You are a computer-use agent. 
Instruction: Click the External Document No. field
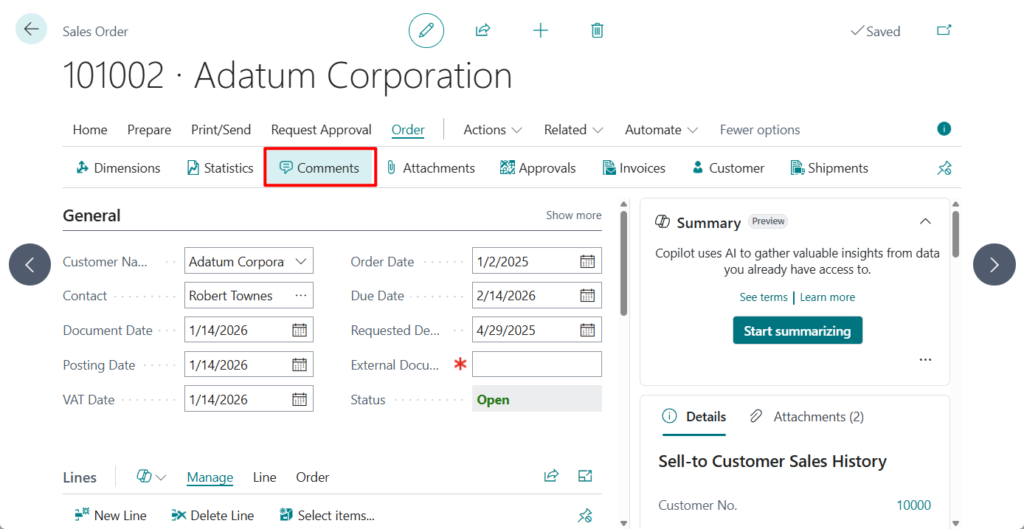(537, 365)
